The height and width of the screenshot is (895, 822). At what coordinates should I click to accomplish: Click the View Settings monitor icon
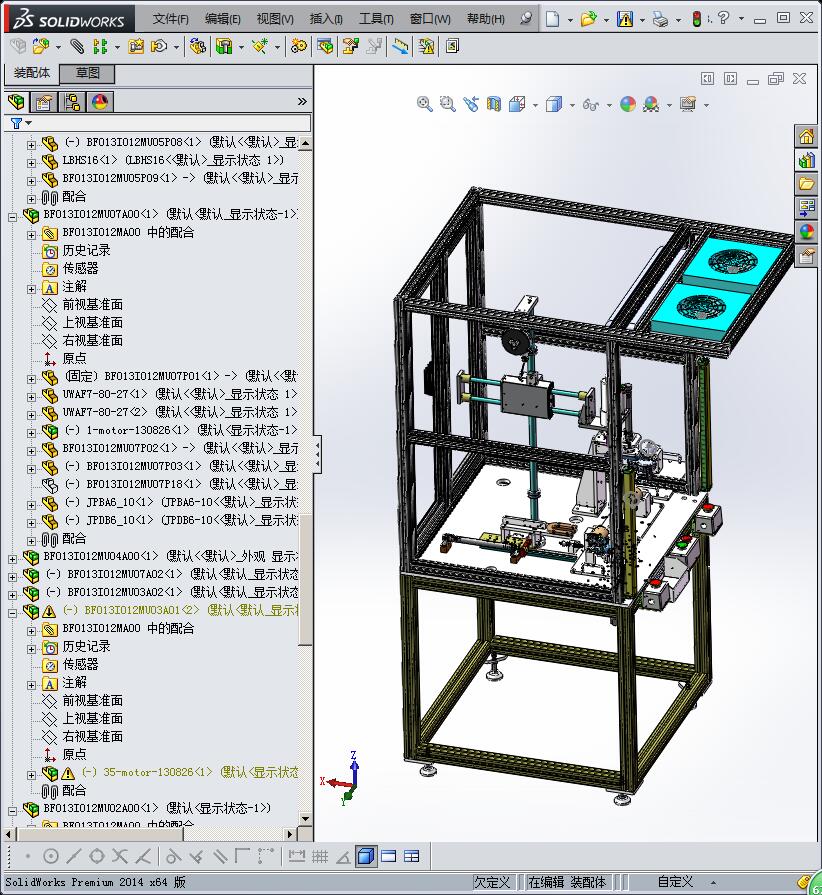688,104
